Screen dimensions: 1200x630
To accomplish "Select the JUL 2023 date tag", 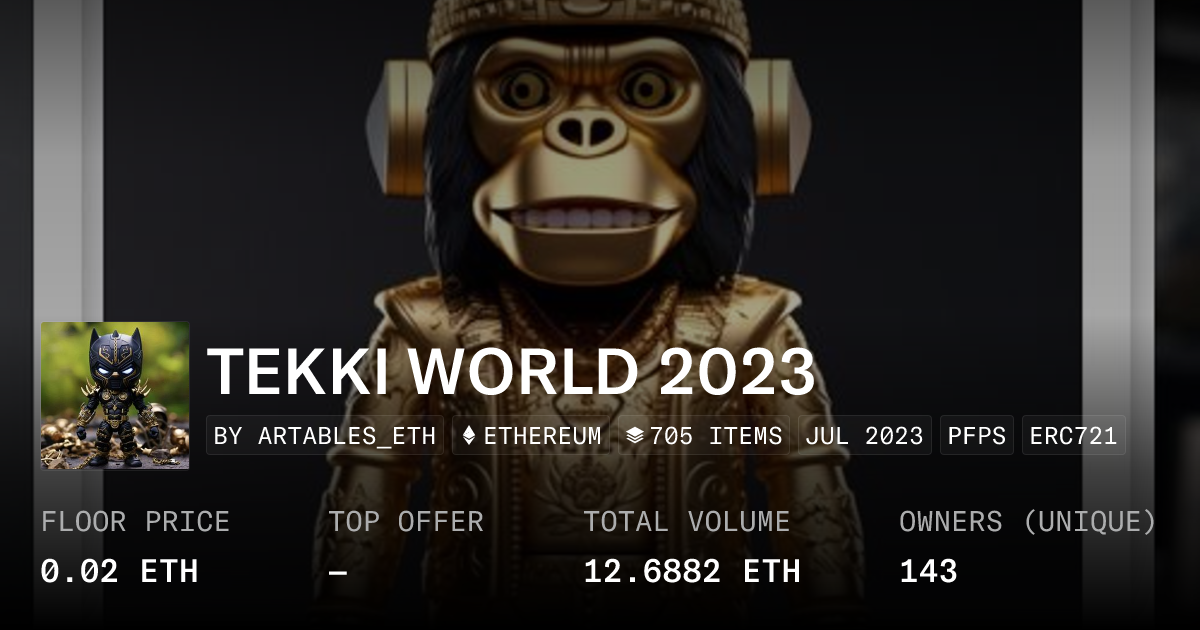I will click(865, 436).
